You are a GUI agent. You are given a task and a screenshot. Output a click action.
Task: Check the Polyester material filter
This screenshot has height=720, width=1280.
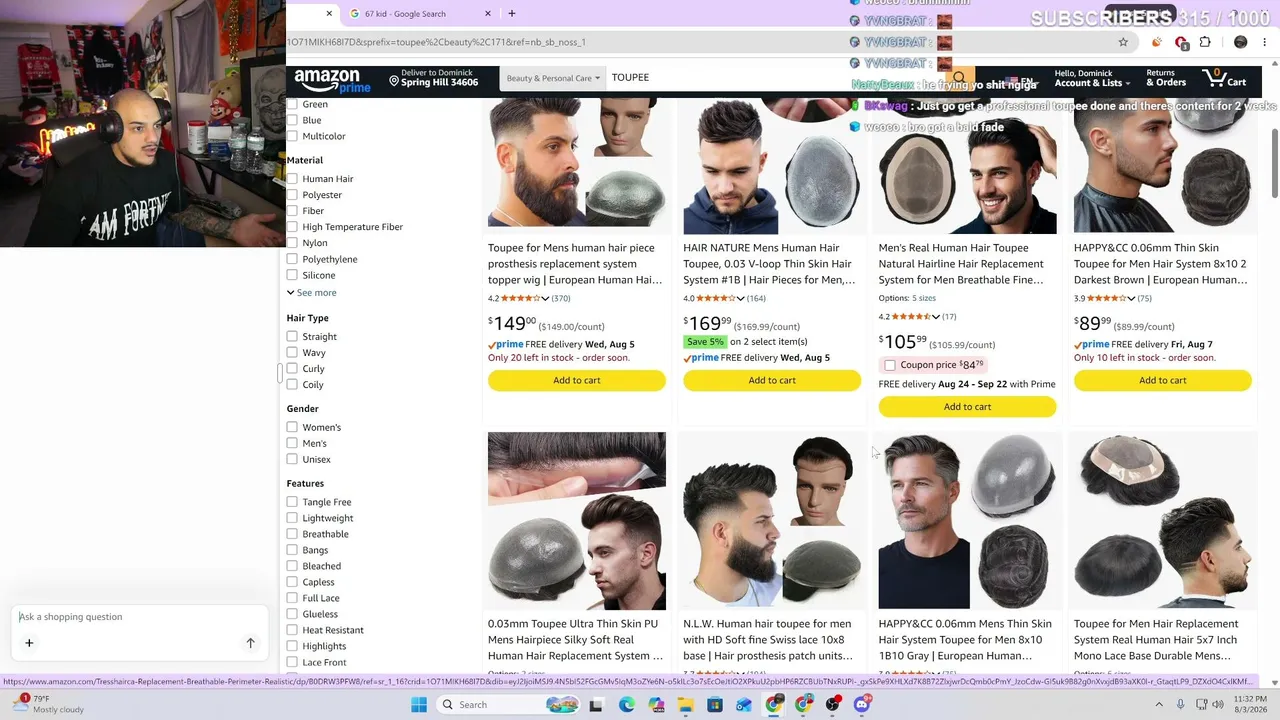click(x=292, y=195)
